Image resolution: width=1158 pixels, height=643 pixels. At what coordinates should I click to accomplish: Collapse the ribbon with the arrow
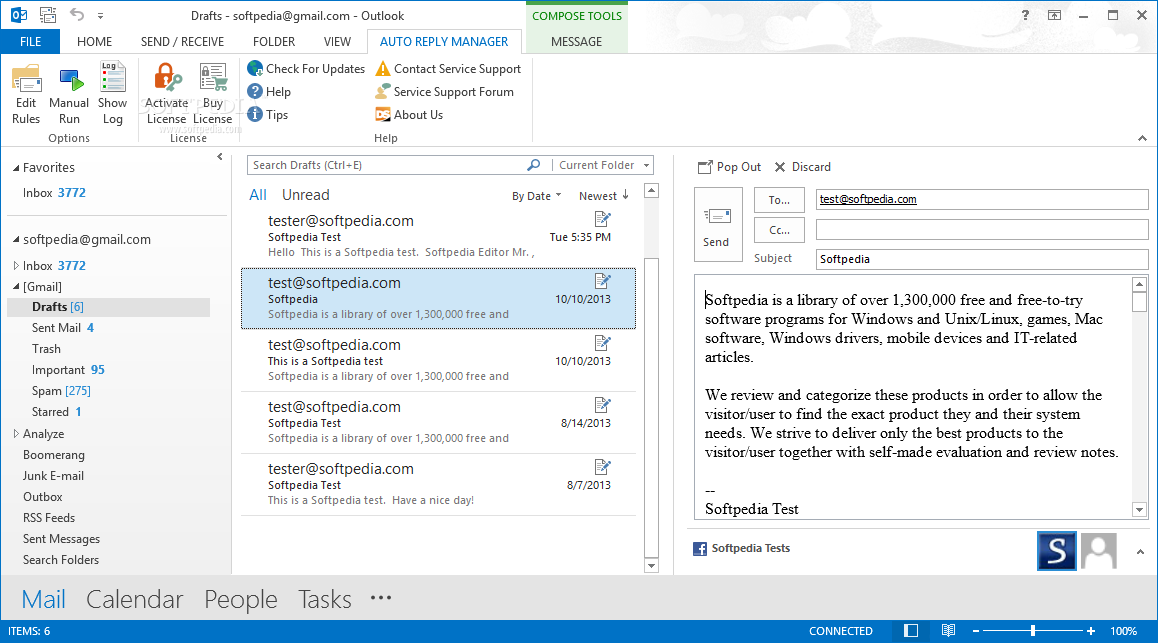pos(1142,138)
